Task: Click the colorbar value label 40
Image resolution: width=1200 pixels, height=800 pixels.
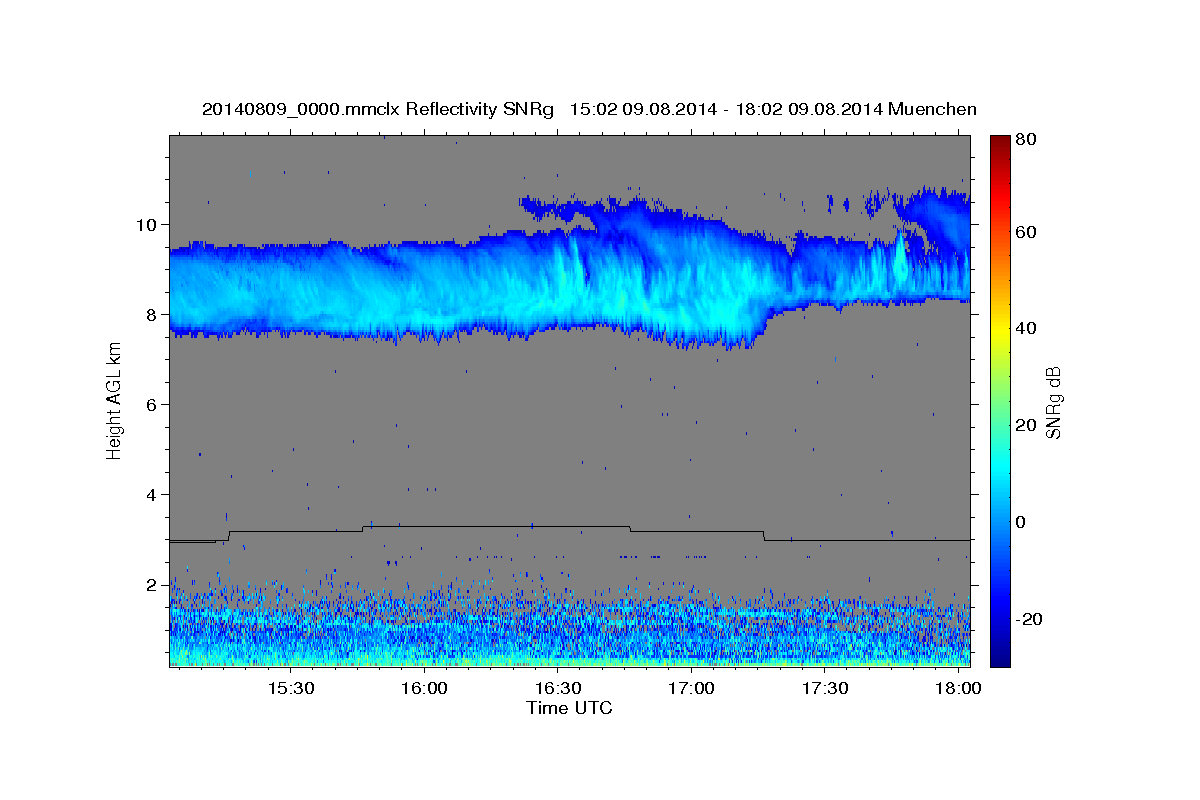Action: 1025,328
